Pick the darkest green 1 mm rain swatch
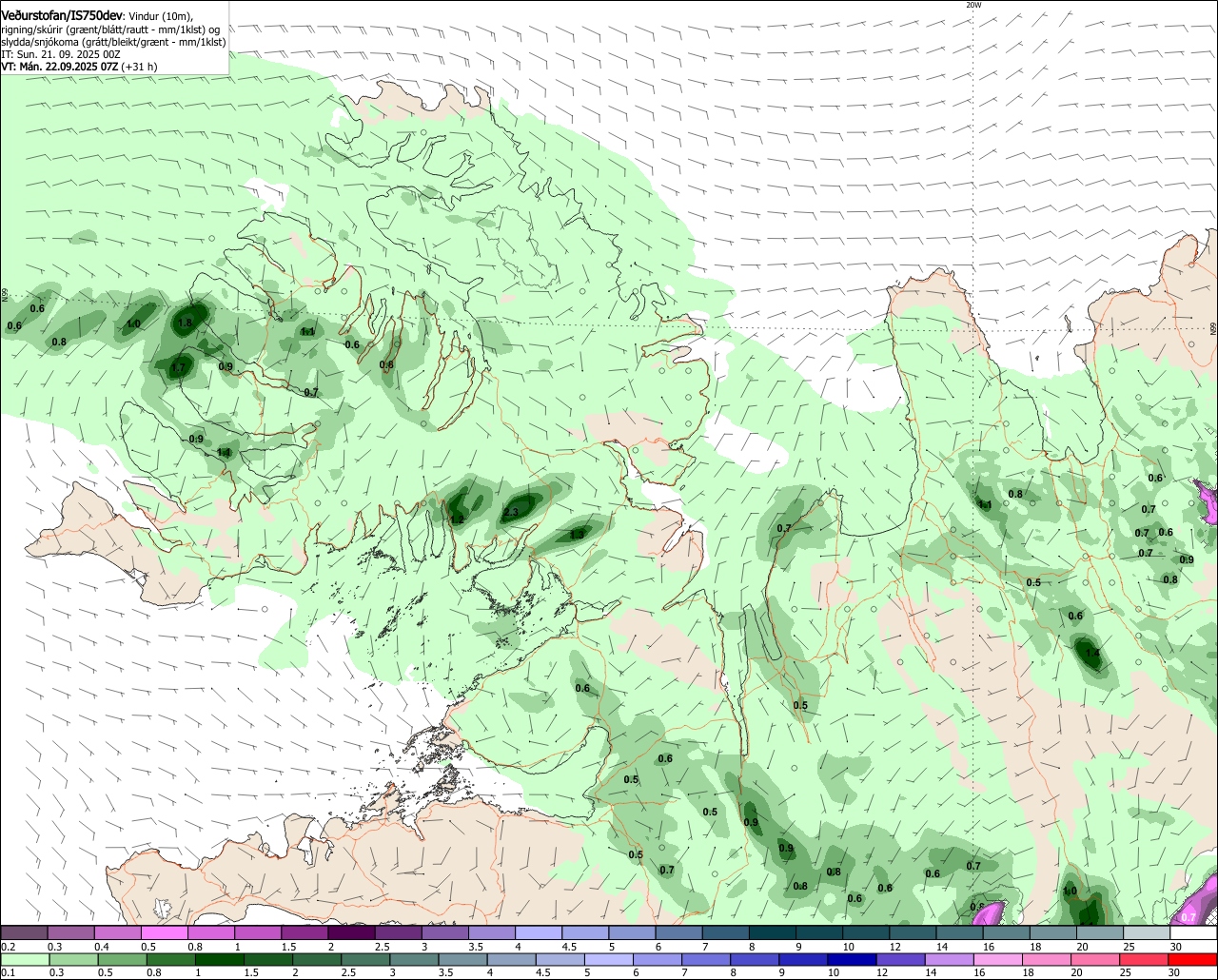The height and width of the screenshot is (980, 1218). (220, 959)
